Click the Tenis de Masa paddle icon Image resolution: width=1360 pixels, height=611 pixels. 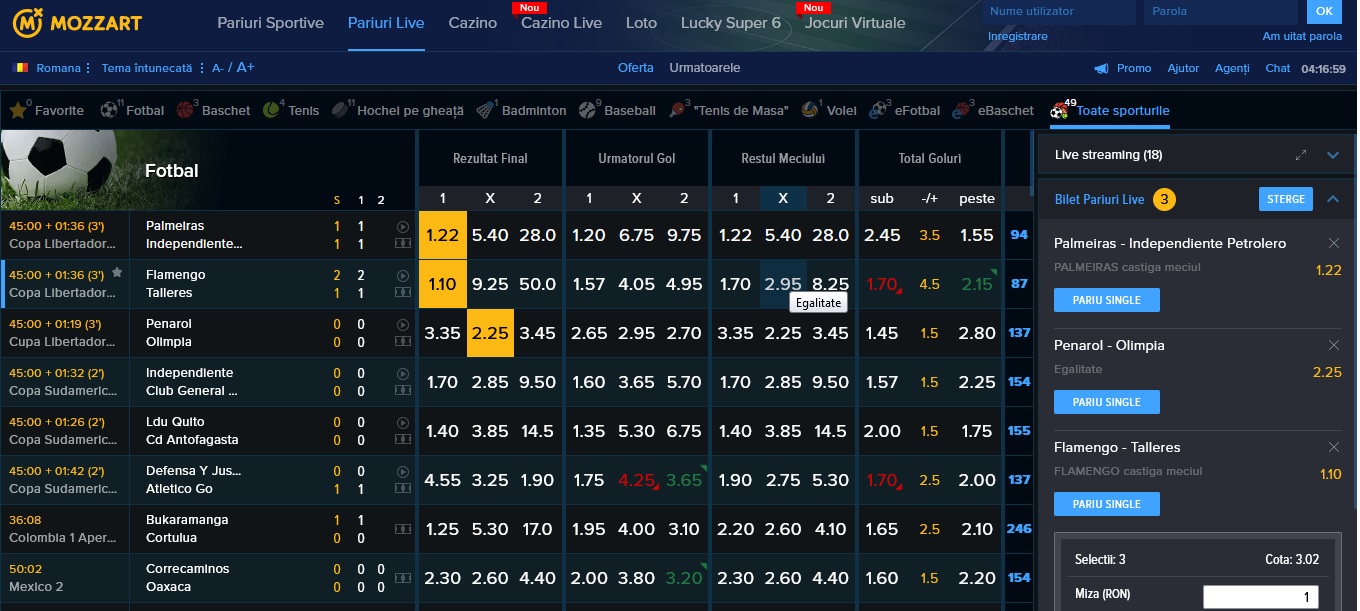point(678,110)
